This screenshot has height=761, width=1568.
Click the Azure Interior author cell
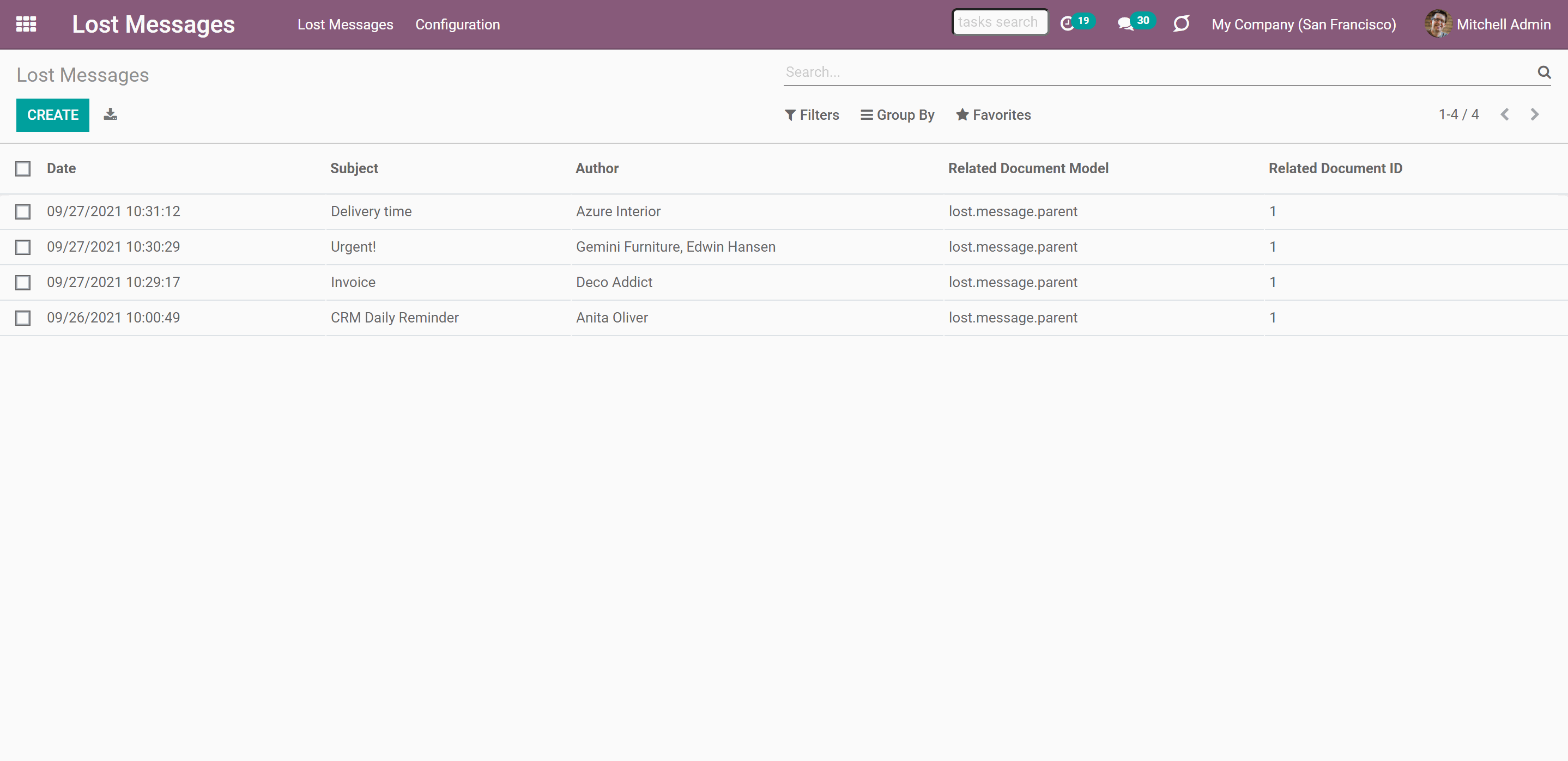point(619,212)
